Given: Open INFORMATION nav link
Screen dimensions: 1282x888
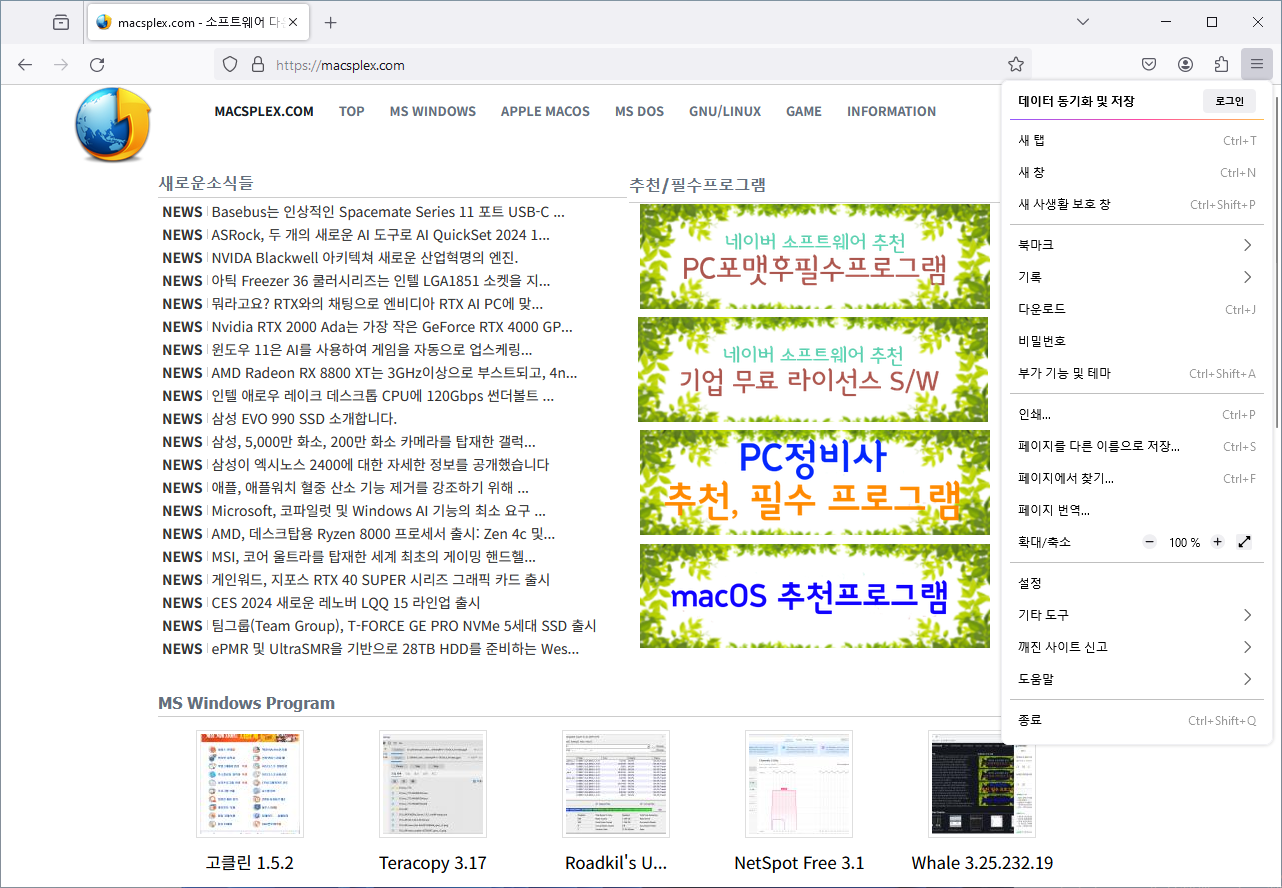Looking at the screenshot, I should [x=892, y=111].
